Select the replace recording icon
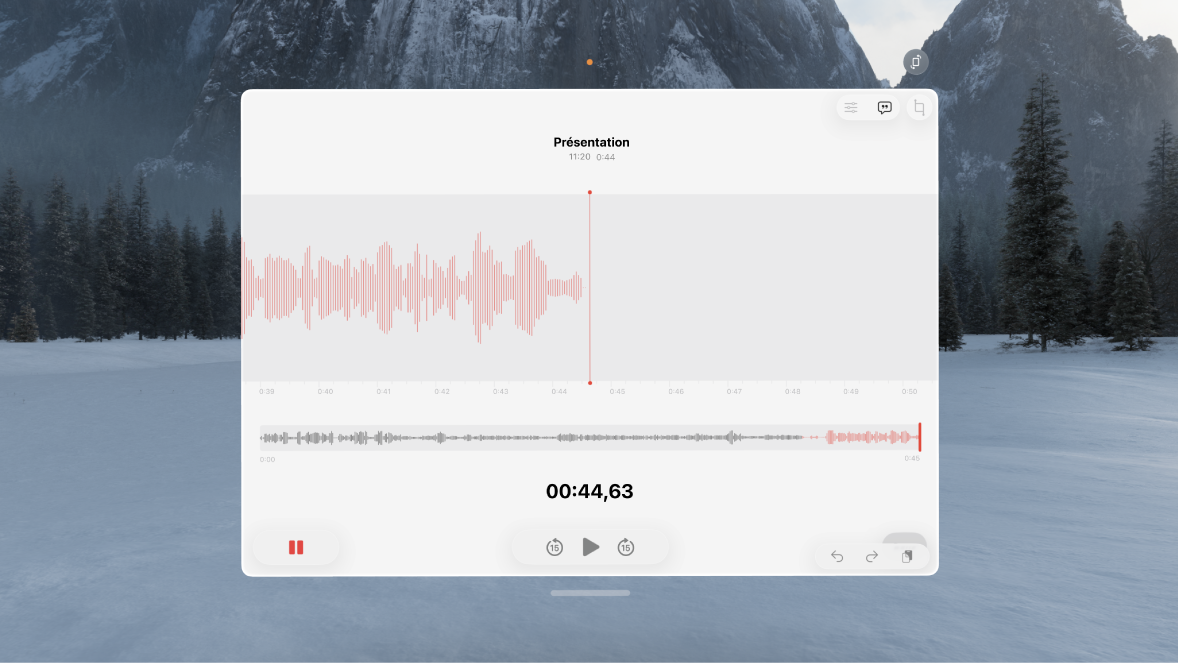 pyautogui.click(x=906, y=556)
